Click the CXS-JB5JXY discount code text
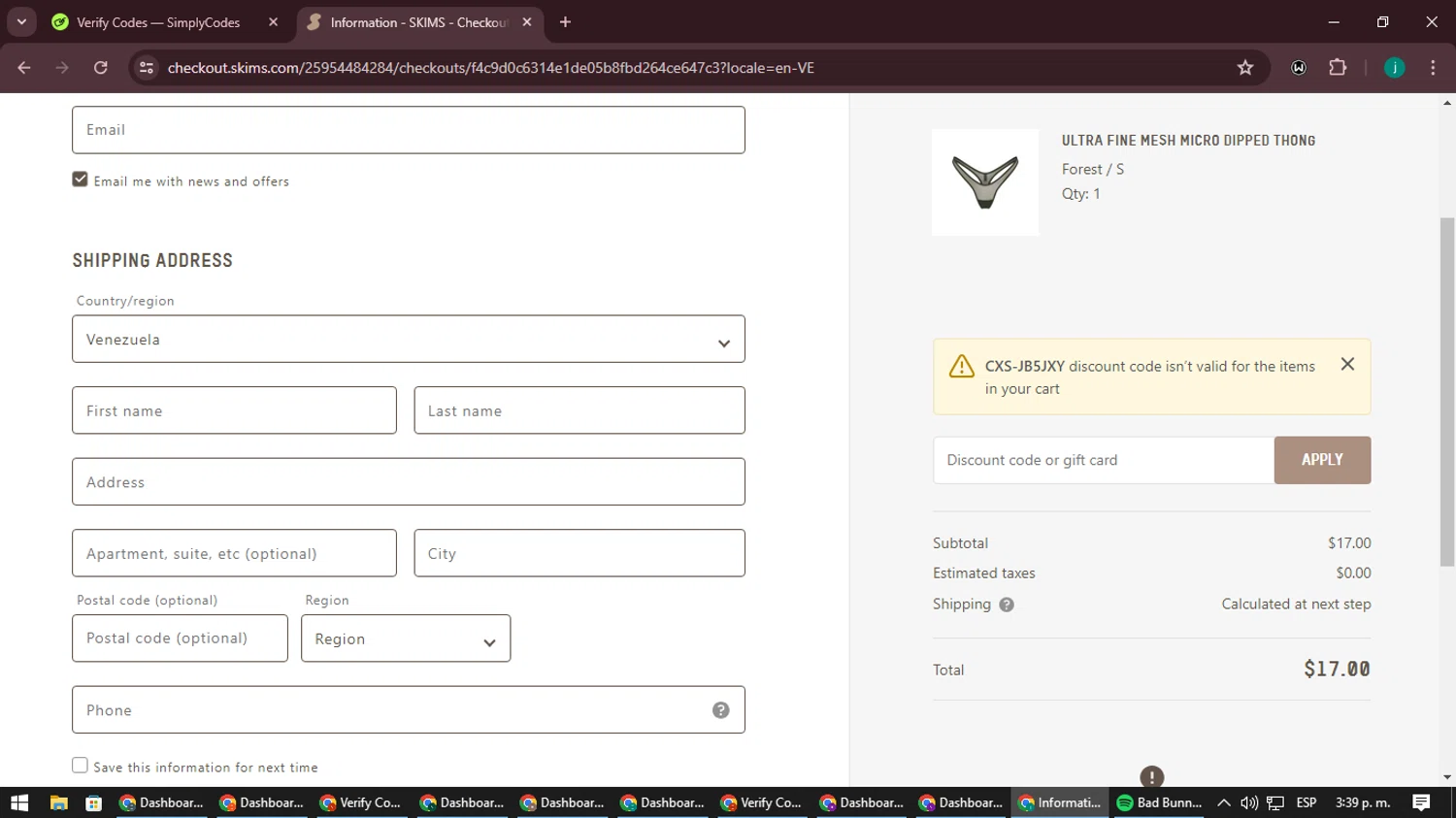The width and height of the screenshot is (1456, 818). click(x=1025, y=367)
